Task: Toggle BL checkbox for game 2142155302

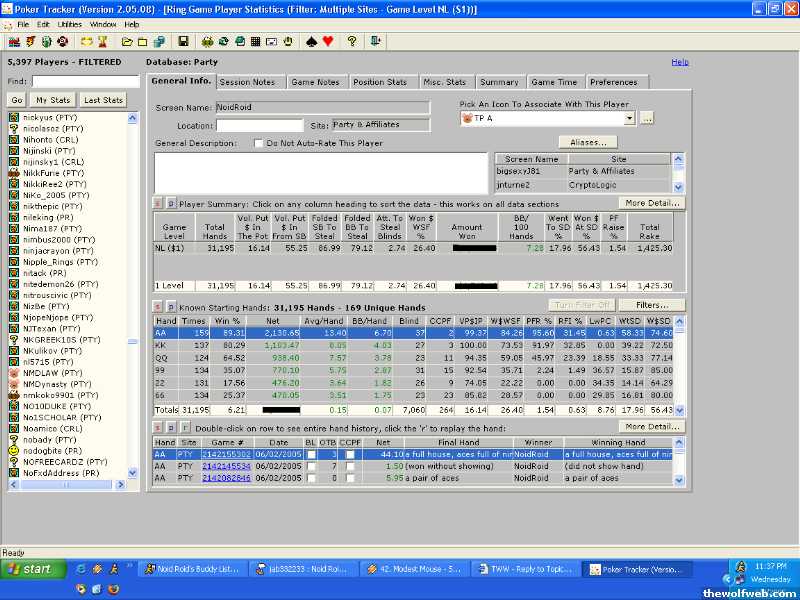Action: (310, 453)
